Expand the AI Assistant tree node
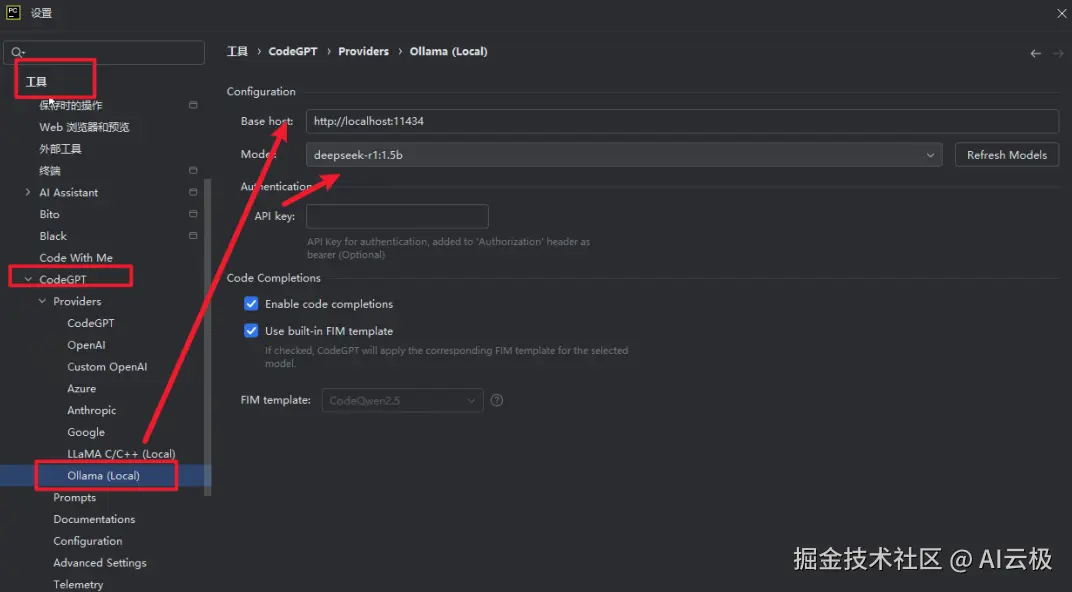This screenshot has width=1072, height=592. [x=27, y=192]
